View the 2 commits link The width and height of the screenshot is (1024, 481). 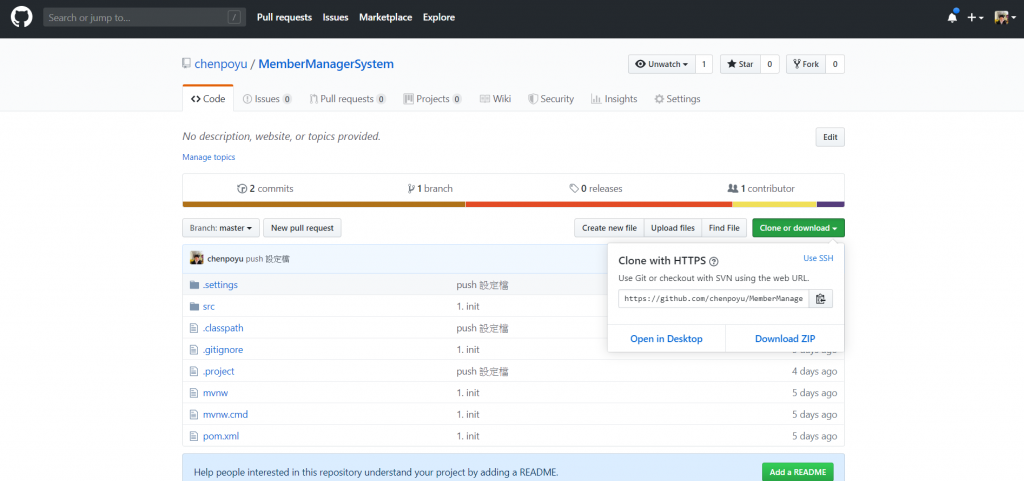[x=265, y=189]
